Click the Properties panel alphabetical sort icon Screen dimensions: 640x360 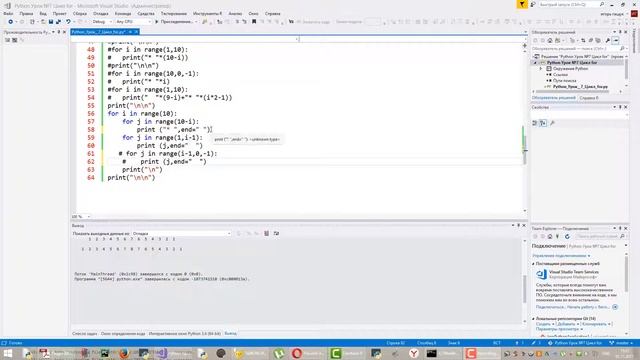(543, 123)
